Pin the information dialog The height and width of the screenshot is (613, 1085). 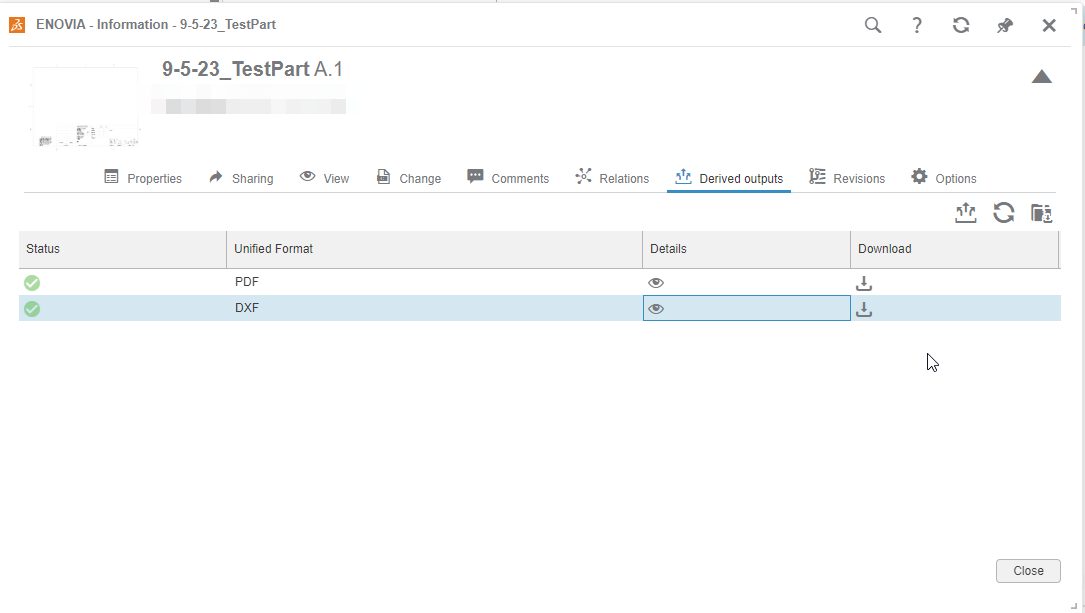tap(1005, 25)
